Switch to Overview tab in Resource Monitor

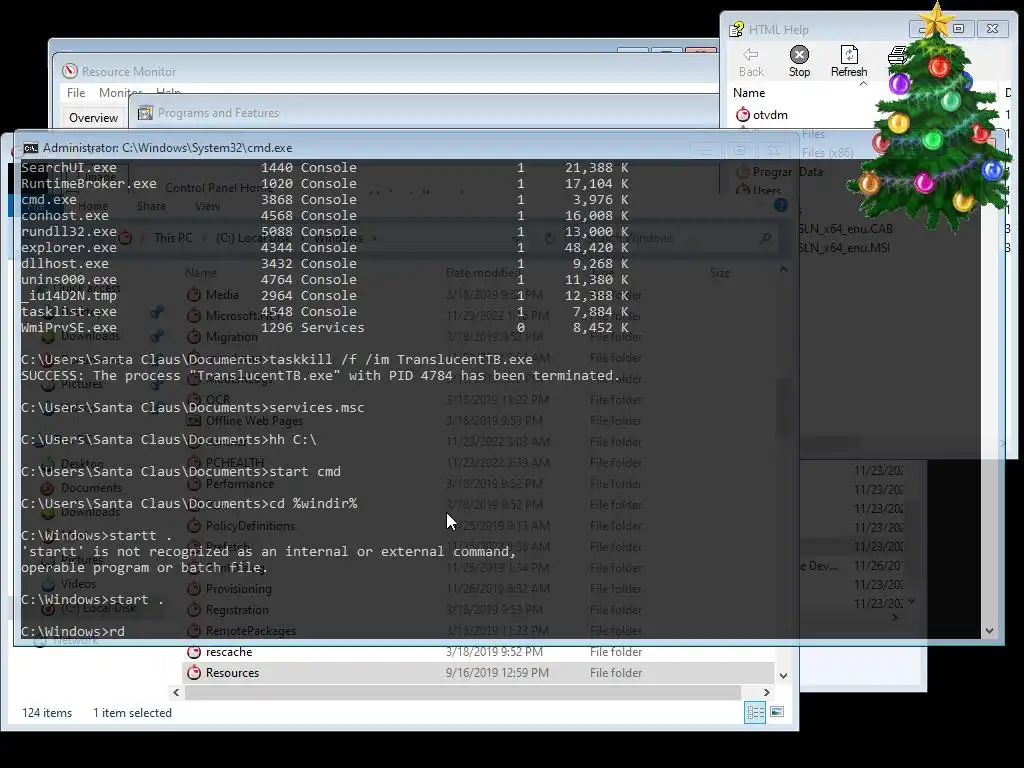click(x=93, y=118)
